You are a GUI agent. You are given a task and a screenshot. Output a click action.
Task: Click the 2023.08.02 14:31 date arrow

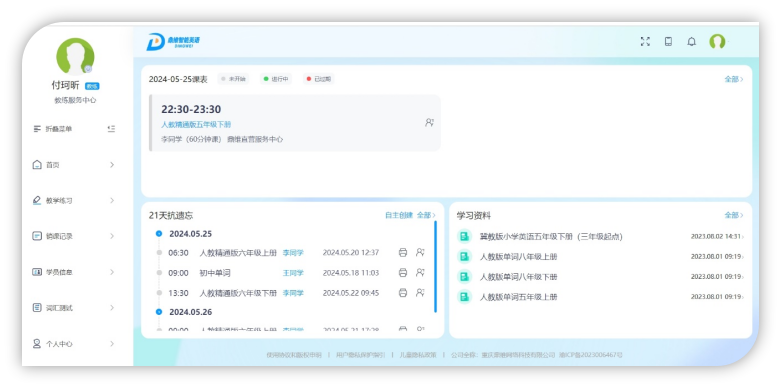point(743,237)
